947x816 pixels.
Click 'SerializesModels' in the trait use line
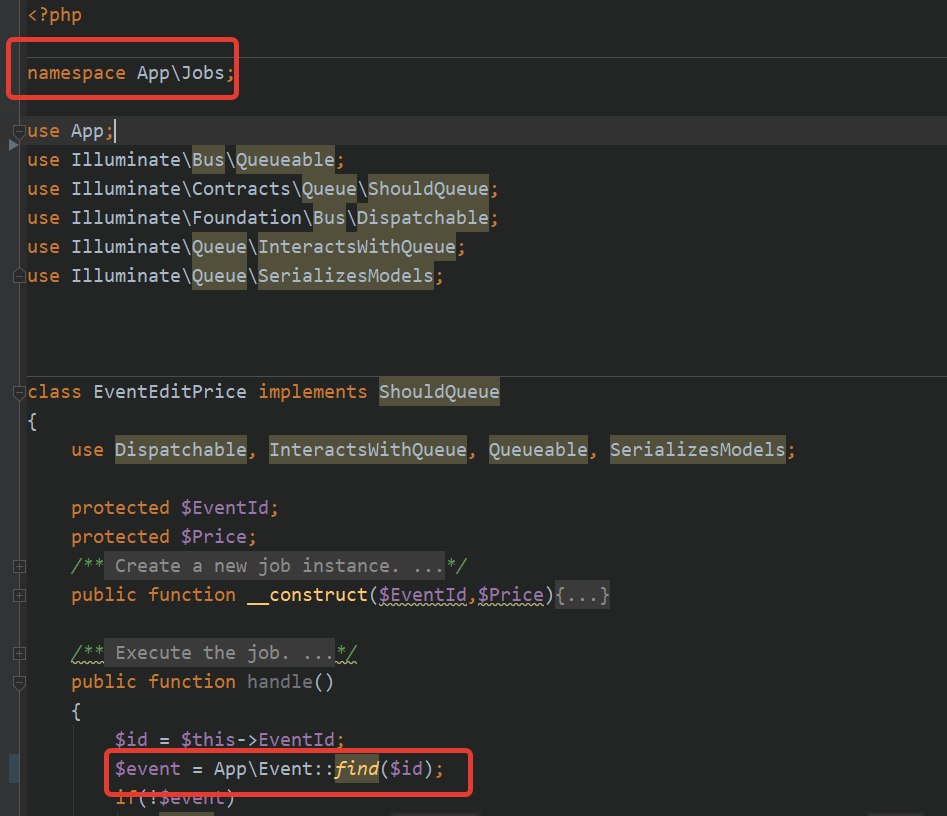(x=698, y=450)
